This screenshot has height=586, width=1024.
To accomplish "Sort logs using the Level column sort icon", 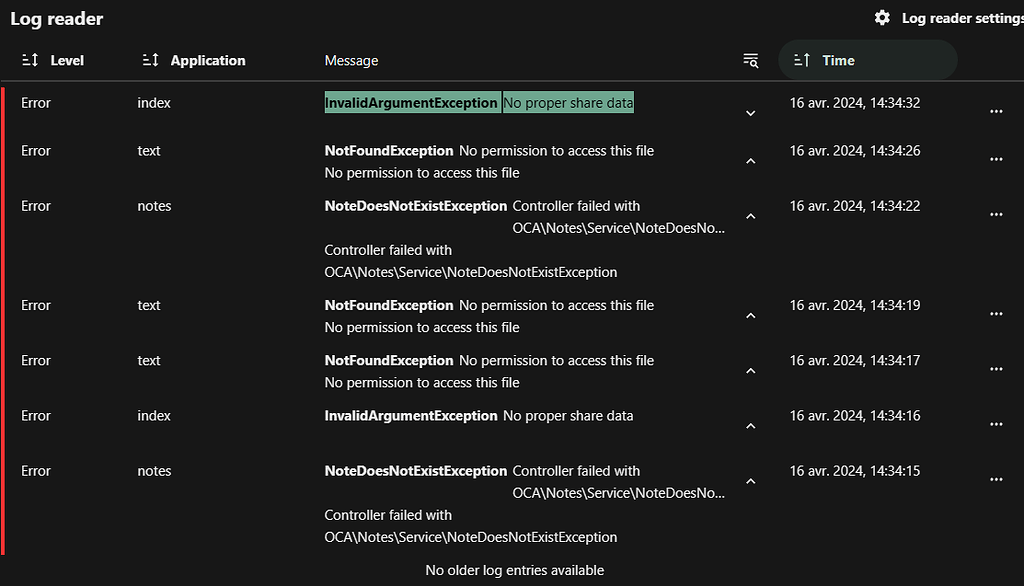I will click(x=28, y=60).
